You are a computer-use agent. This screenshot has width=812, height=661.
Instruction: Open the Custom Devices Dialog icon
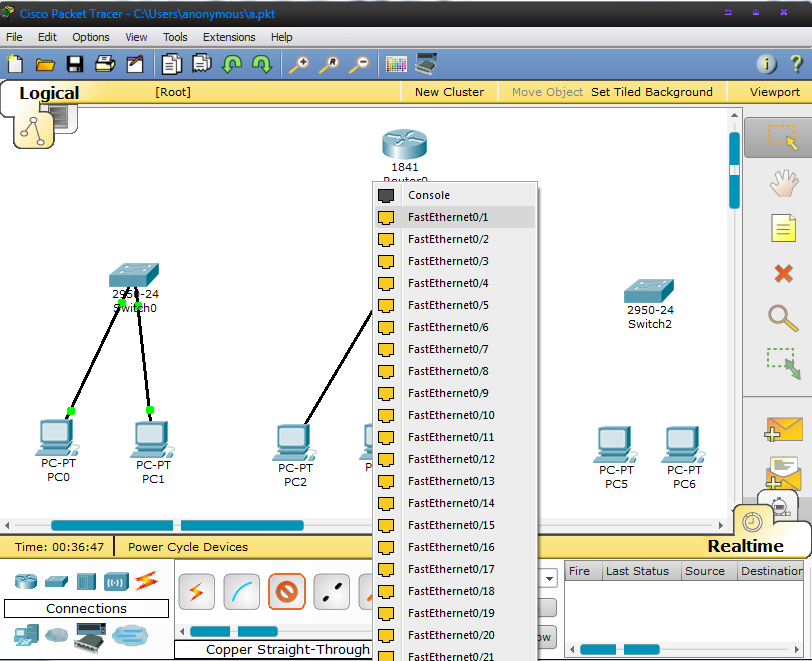427,64
